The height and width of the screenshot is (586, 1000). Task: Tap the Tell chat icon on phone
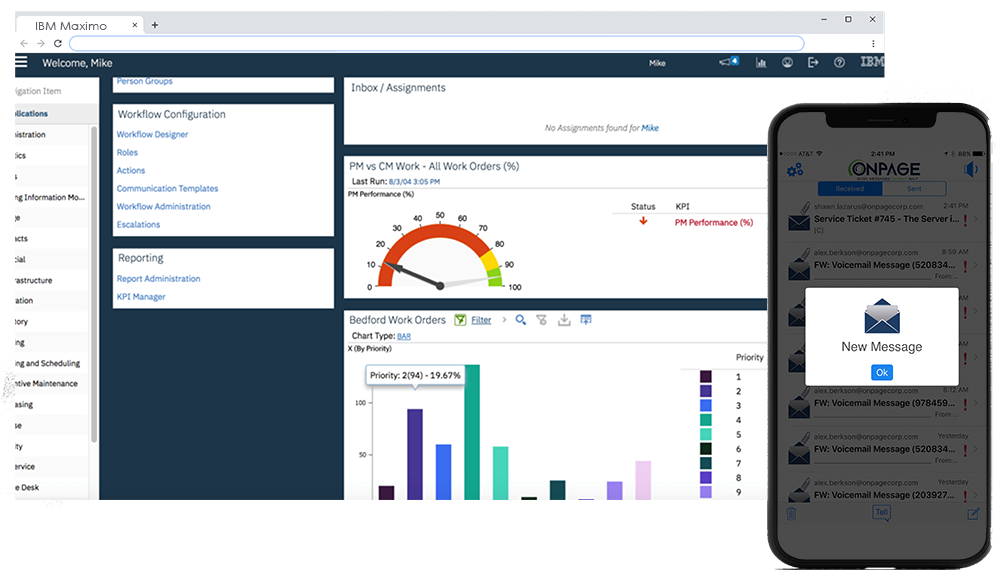(x=881, y=513)
